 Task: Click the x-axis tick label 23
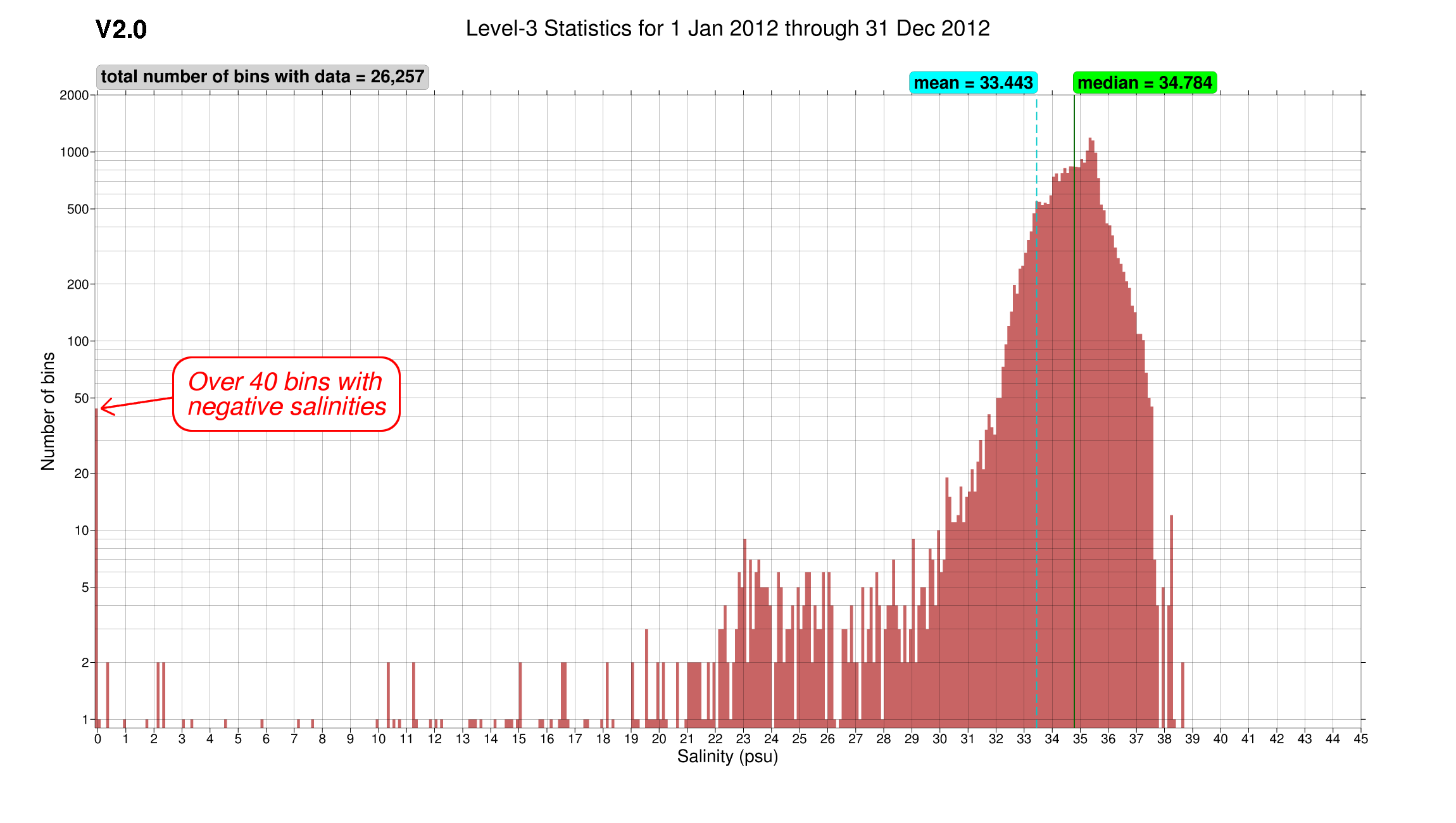click(x=743, y=739)
